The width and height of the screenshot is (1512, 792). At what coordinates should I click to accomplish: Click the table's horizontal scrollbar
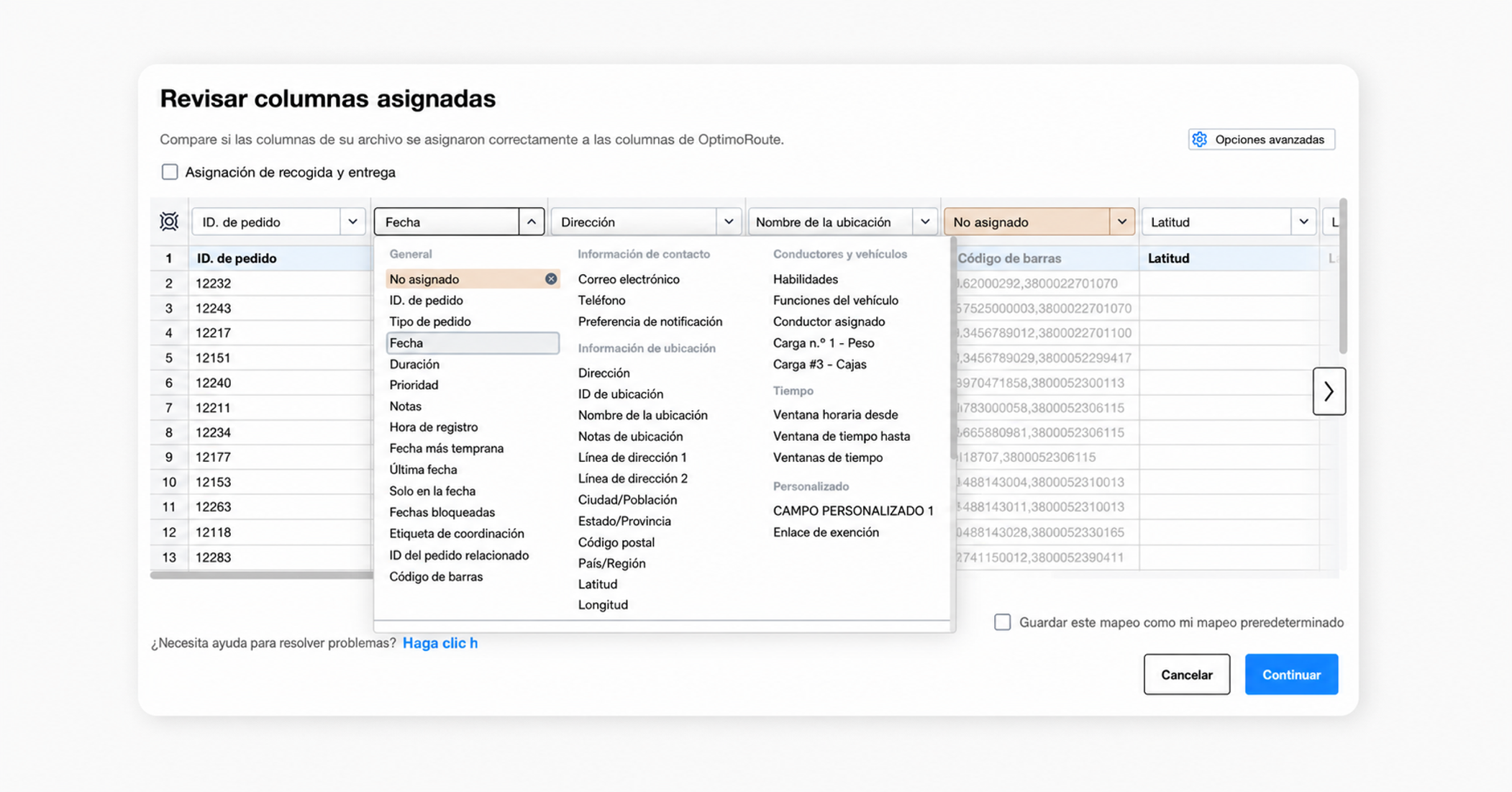point(262,575)
